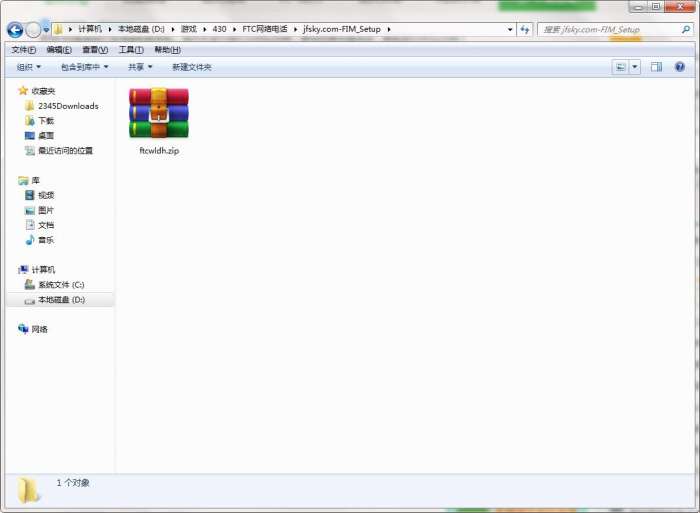Change the view with the view icon
Viewport: 700px width, 513px height.
[x=620, y=67]
